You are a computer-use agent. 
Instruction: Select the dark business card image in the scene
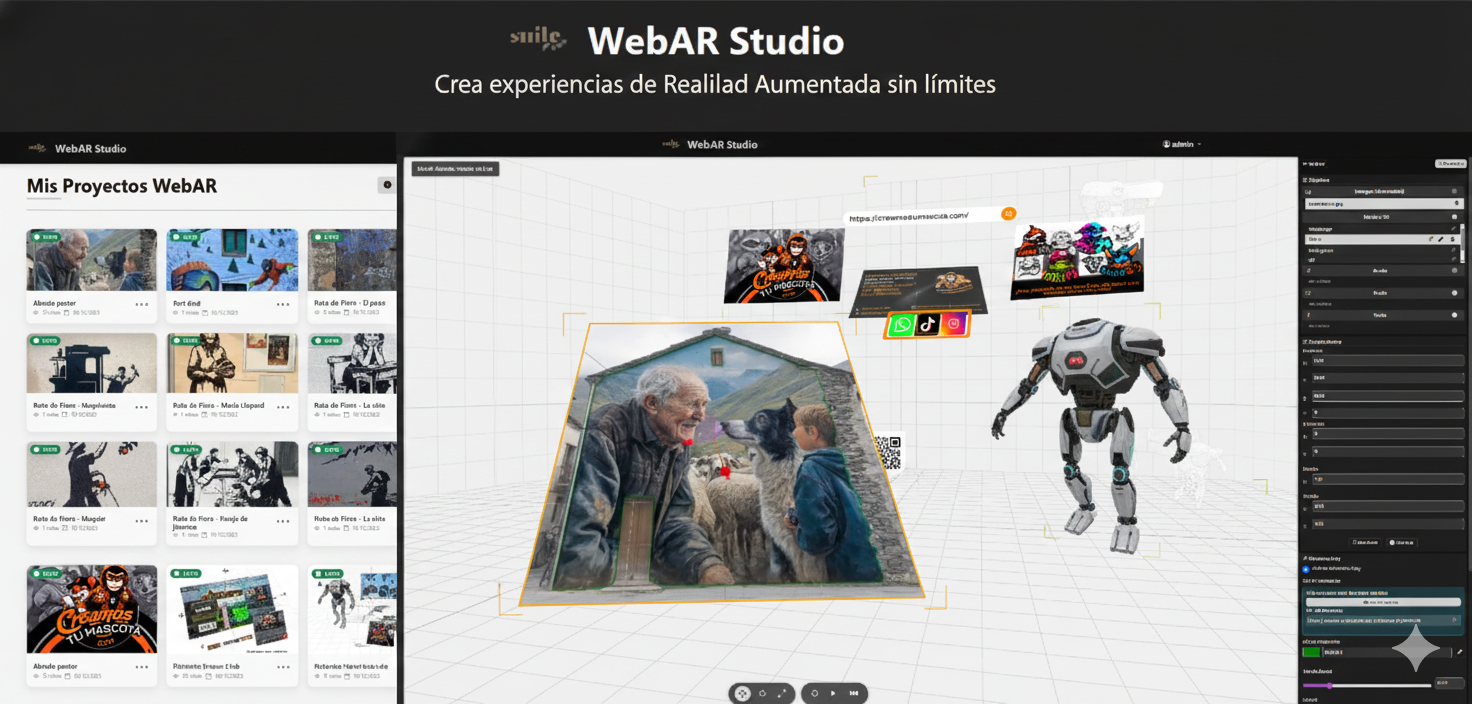coord(918,290)
